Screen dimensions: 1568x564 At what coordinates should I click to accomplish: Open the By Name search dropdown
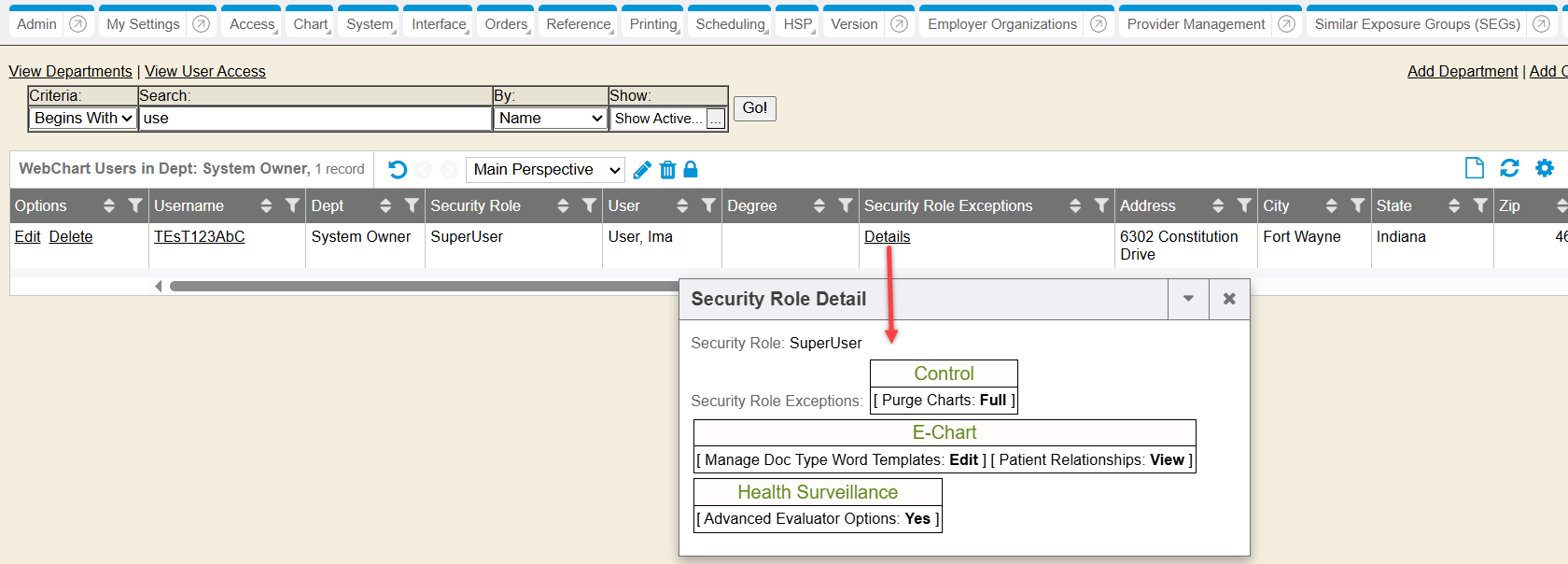tap(550, 119)
